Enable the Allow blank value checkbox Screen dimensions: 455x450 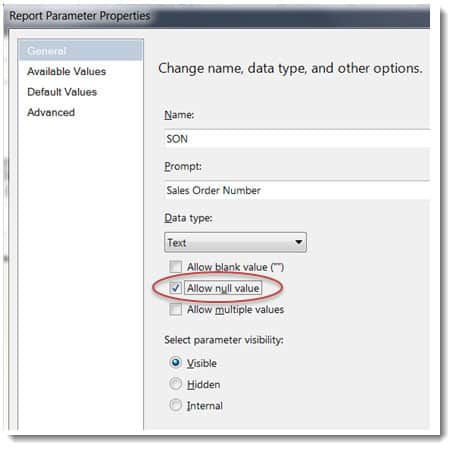(x=175, y=267)
